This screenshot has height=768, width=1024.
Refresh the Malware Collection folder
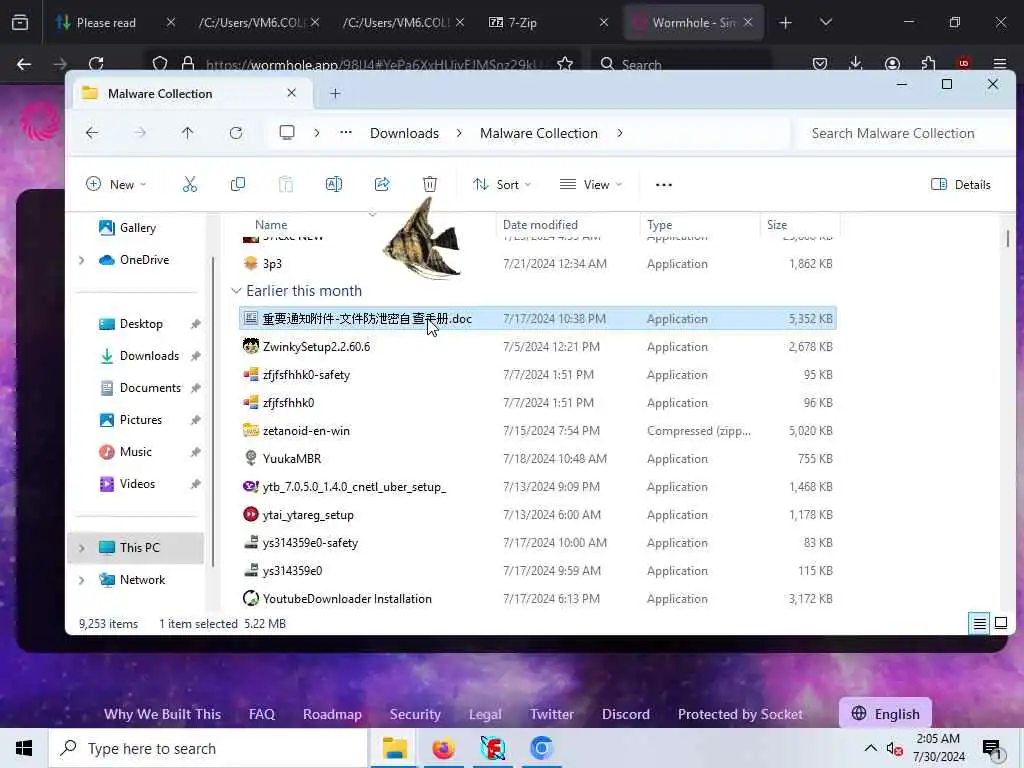pos(236,133)
